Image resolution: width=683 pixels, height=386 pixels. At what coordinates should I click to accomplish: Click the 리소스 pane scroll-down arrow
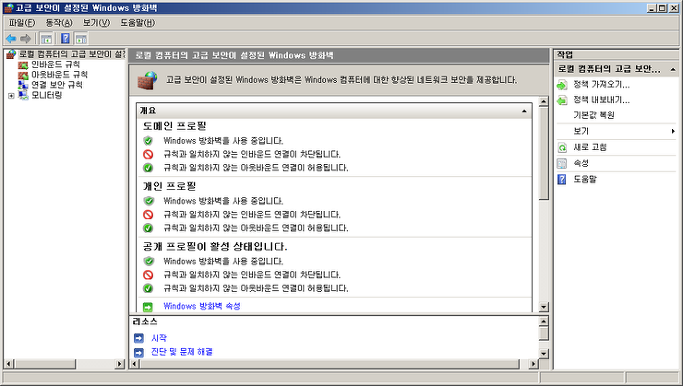click(x=543, y=354)
